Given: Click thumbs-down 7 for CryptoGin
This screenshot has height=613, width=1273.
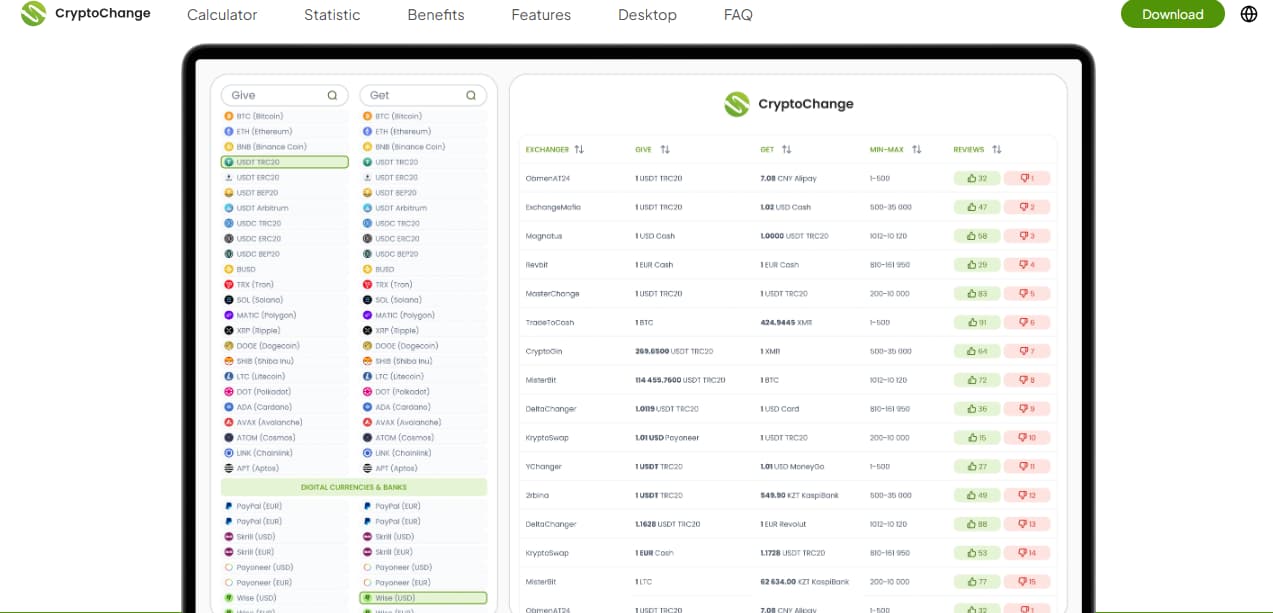Looking at the screenshot, I should (1027, 351).
